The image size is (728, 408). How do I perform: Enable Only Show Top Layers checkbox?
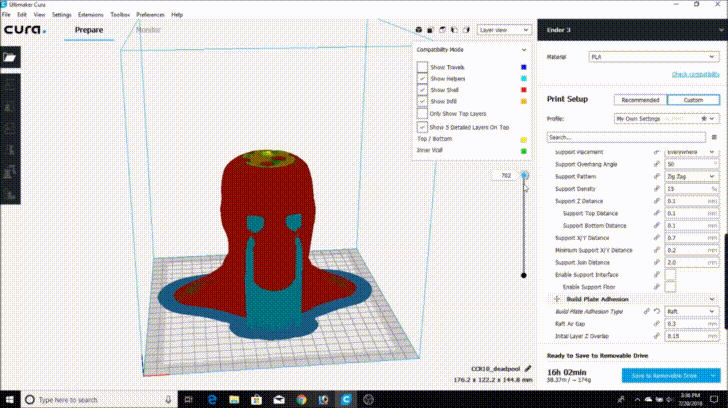(x=422, y=114)
